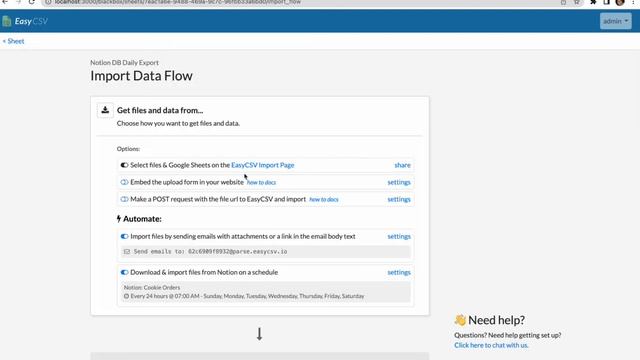The height and width of the screenshot is (360, 640).
Task: Click the Import Data Flow heading
Action: pyautogui.click(x=141, y=76)
